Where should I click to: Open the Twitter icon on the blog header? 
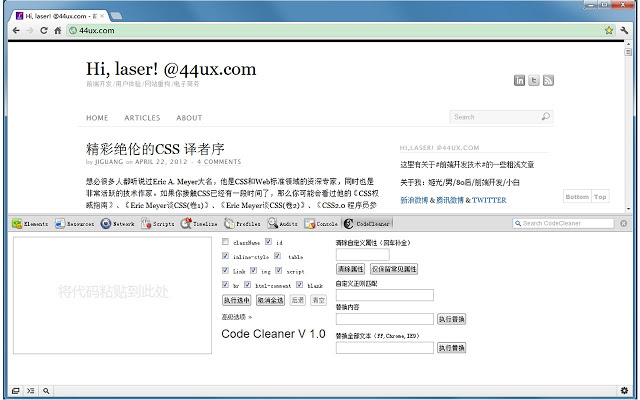tap(534, 80)
